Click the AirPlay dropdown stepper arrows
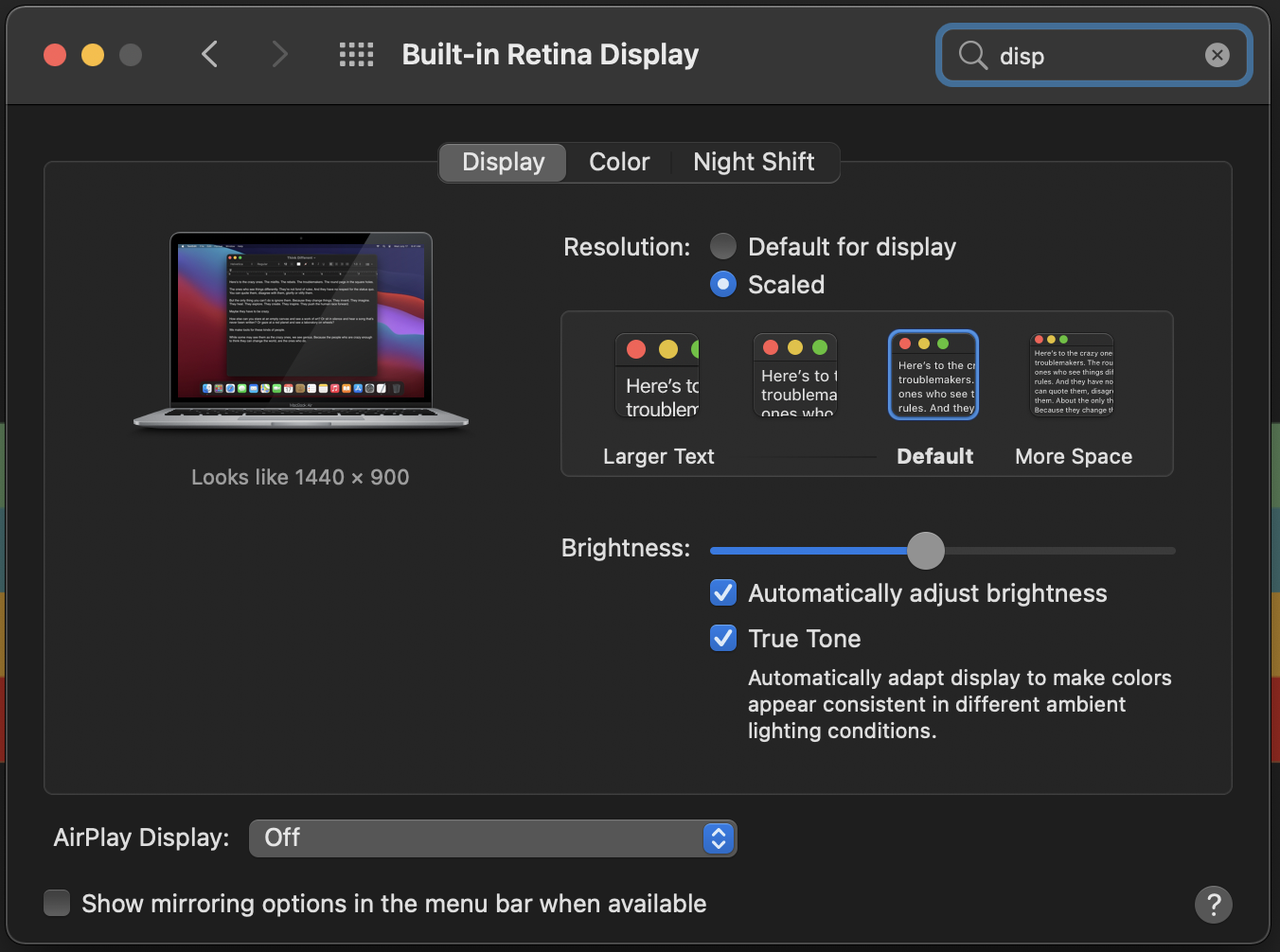1280x952 pixels. pos(718,837)
